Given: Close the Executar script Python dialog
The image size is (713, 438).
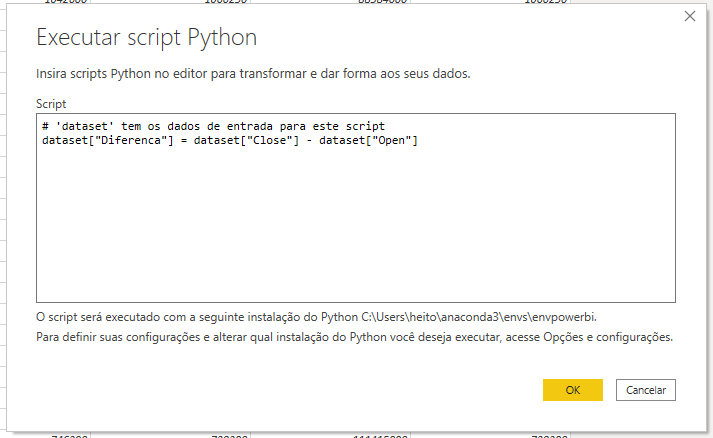Looking at the screenshot, I should click(x=689, y=16).
